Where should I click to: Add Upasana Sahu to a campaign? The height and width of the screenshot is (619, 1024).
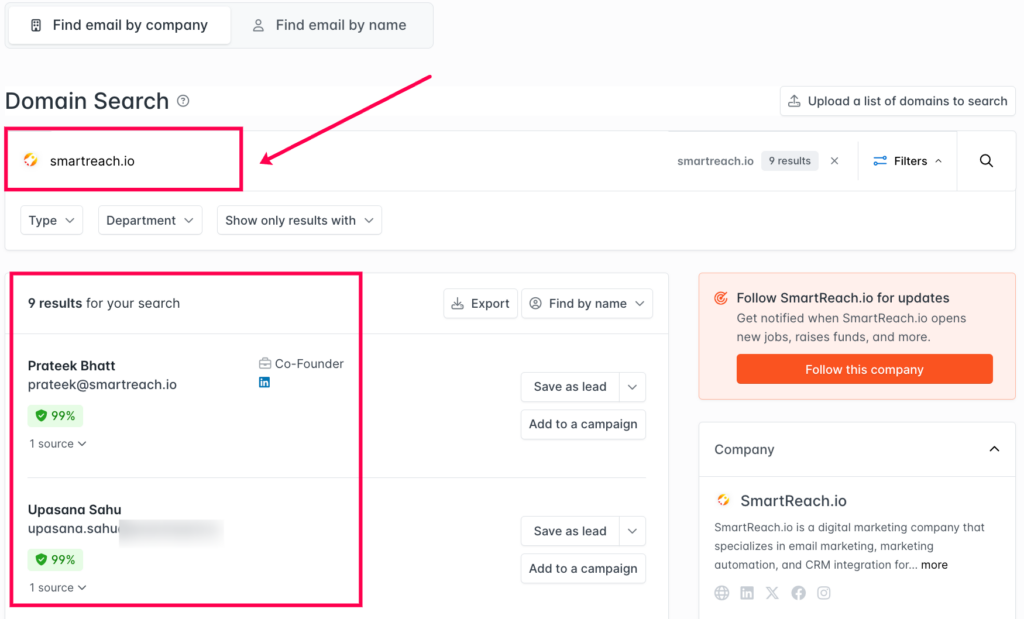click(583, 568)
